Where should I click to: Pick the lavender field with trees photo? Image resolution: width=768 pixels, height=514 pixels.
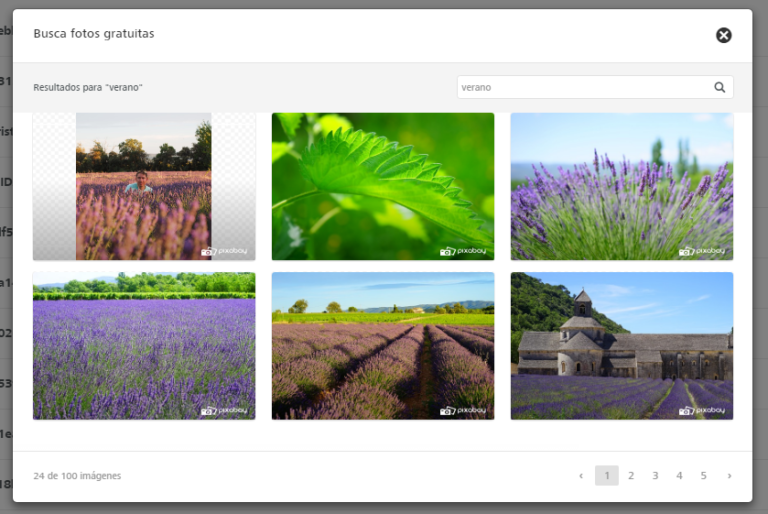point(143,345)
